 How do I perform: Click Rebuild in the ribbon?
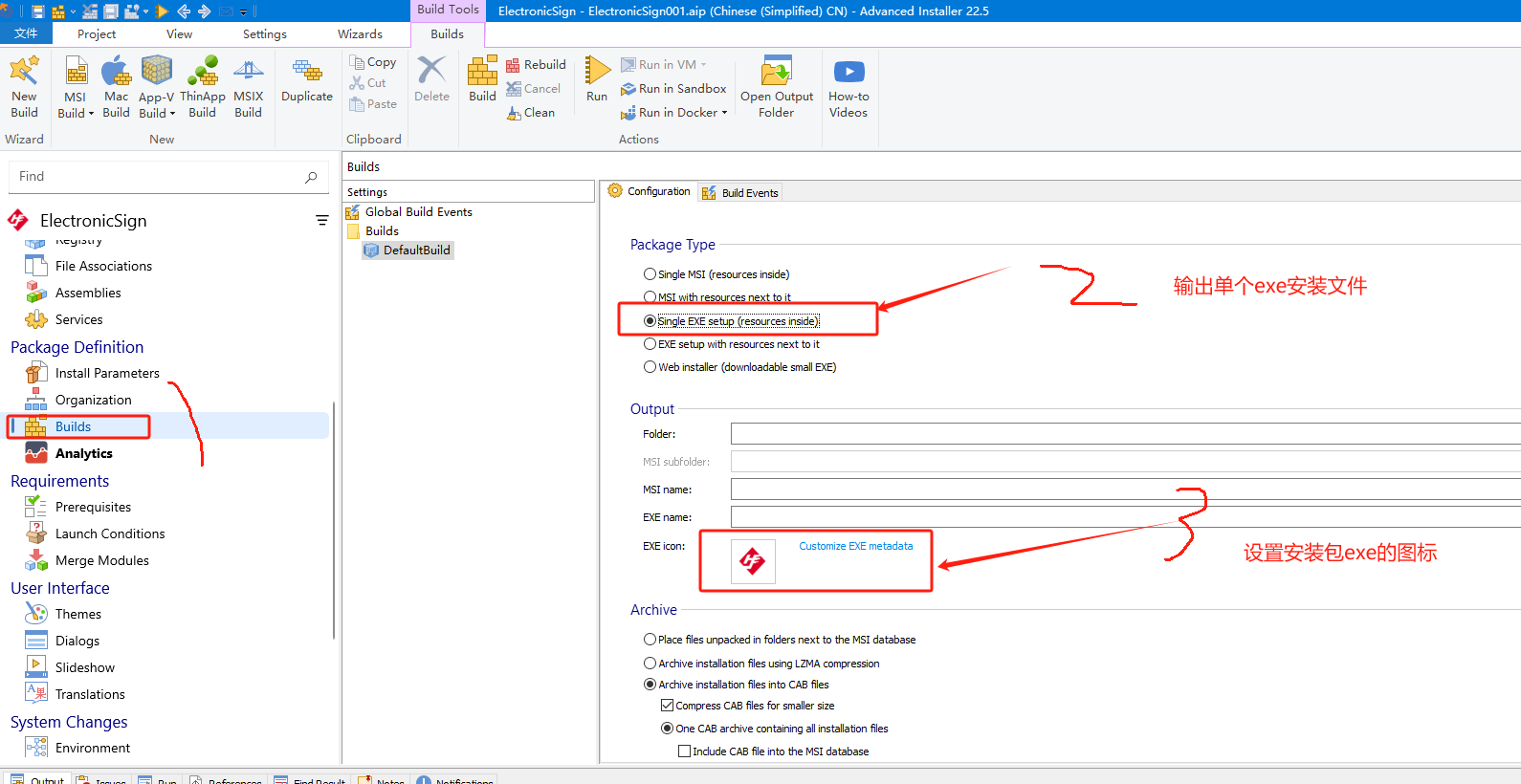pyautogui.click(x=536, y=64)
